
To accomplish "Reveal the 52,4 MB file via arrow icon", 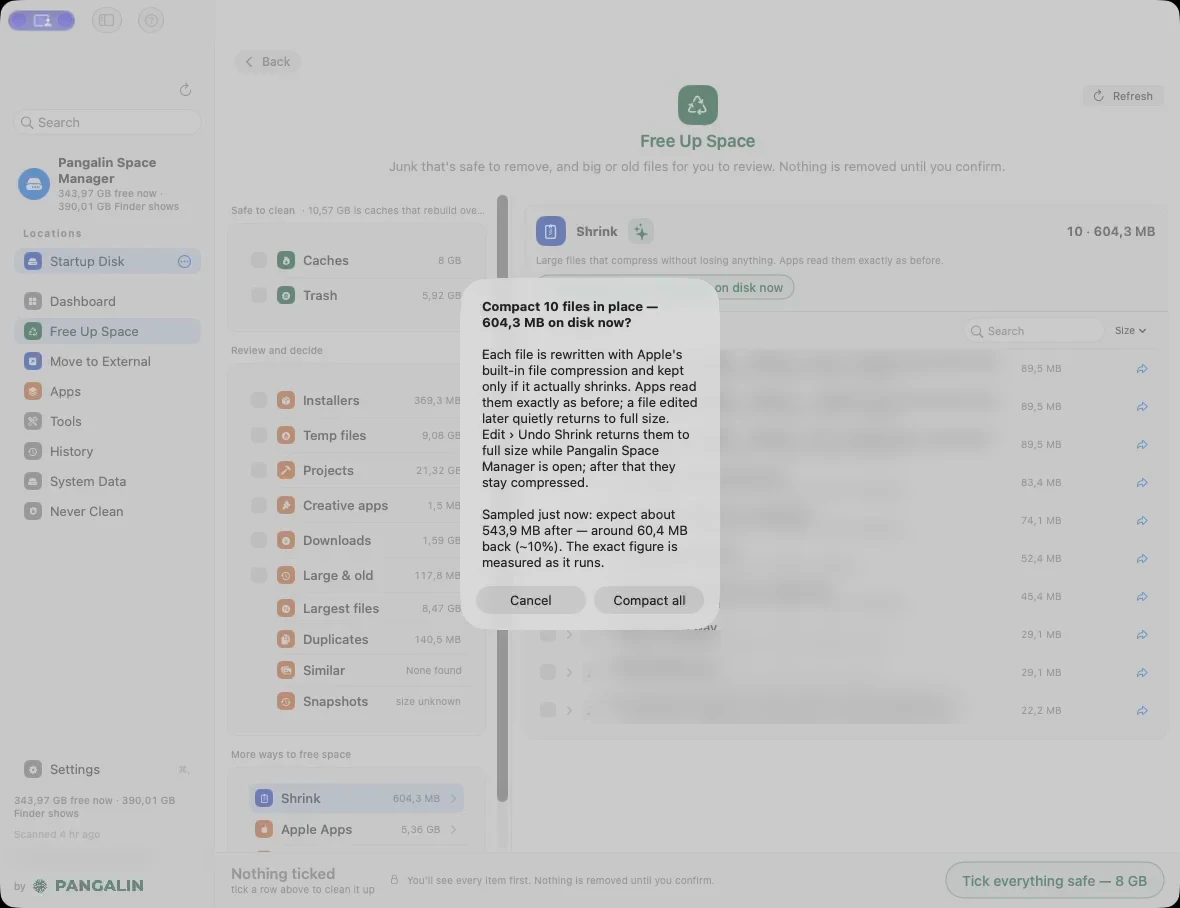I will pyautogui.click(x=1142, y=558).
